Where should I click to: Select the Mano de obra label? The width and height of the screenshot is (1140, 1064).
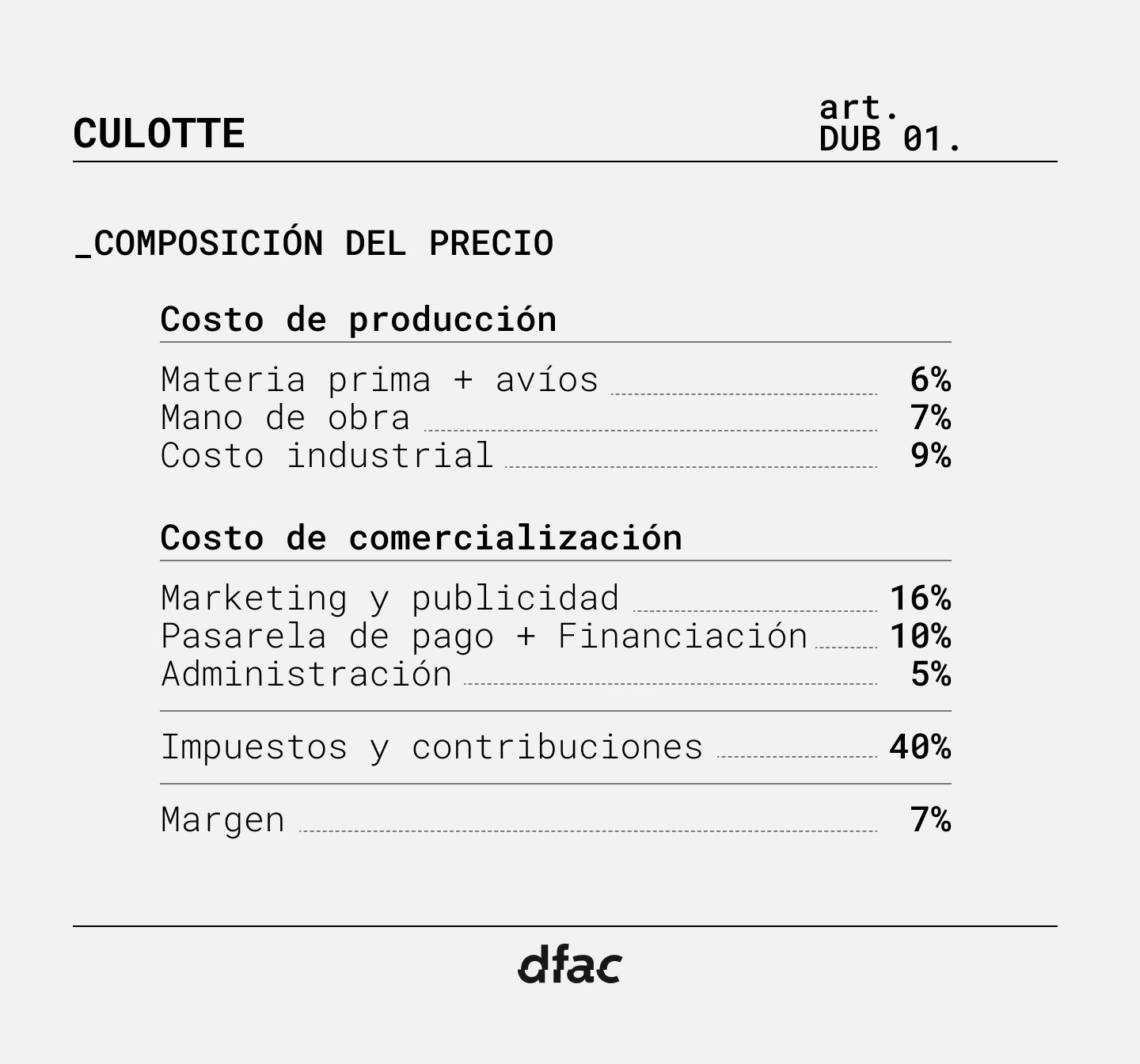(285, 418)
